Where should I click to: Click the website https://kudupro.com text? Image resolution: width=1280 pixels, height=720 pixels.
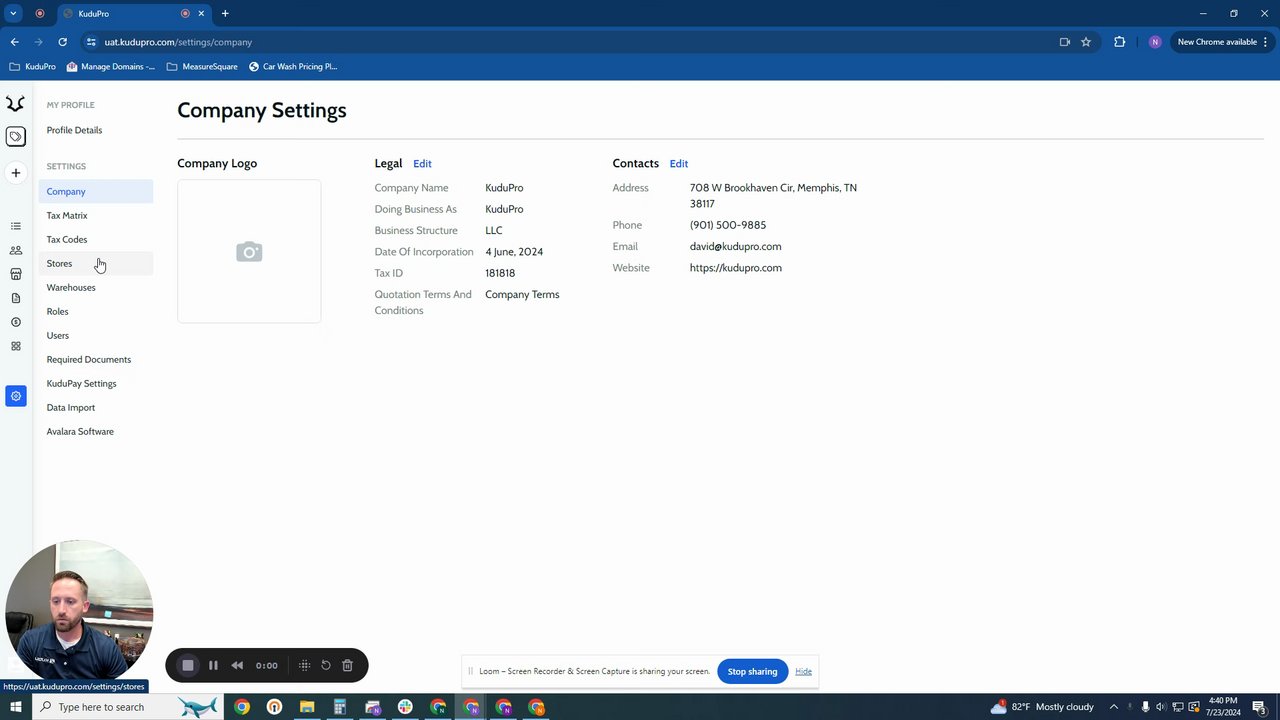[x=735, y=267]
